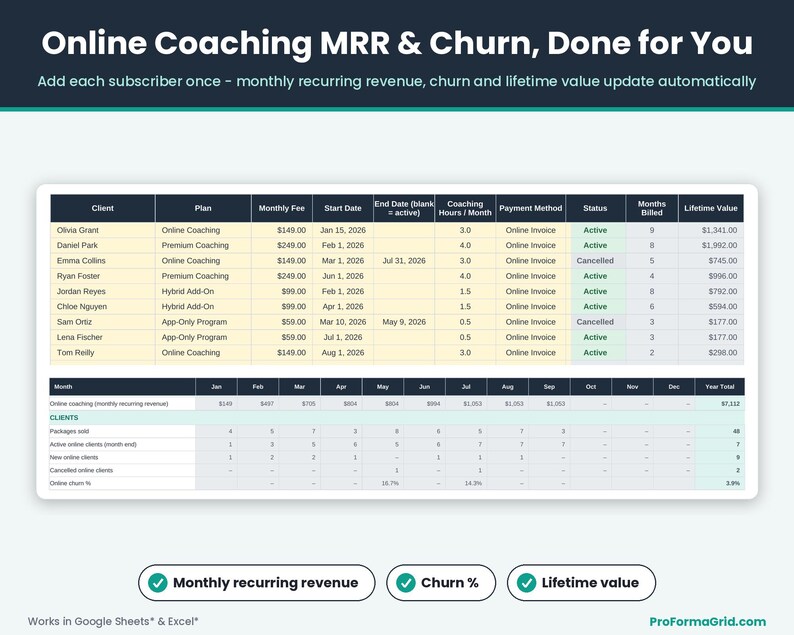Select the Lena Fischer client cell

coord(103,337)
